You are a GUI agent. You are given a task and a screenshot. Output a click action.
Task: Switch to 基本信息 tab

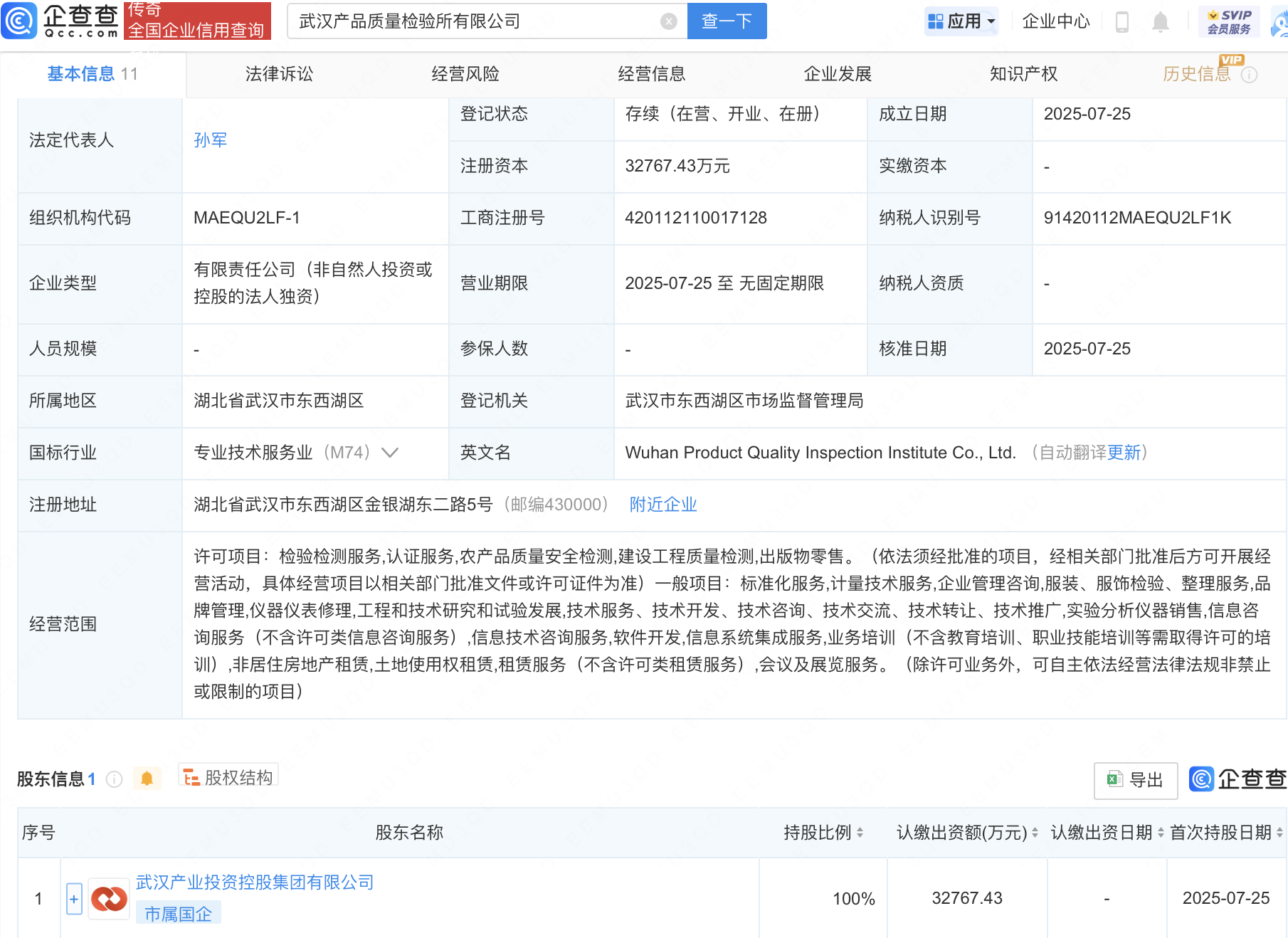point(93,74)
